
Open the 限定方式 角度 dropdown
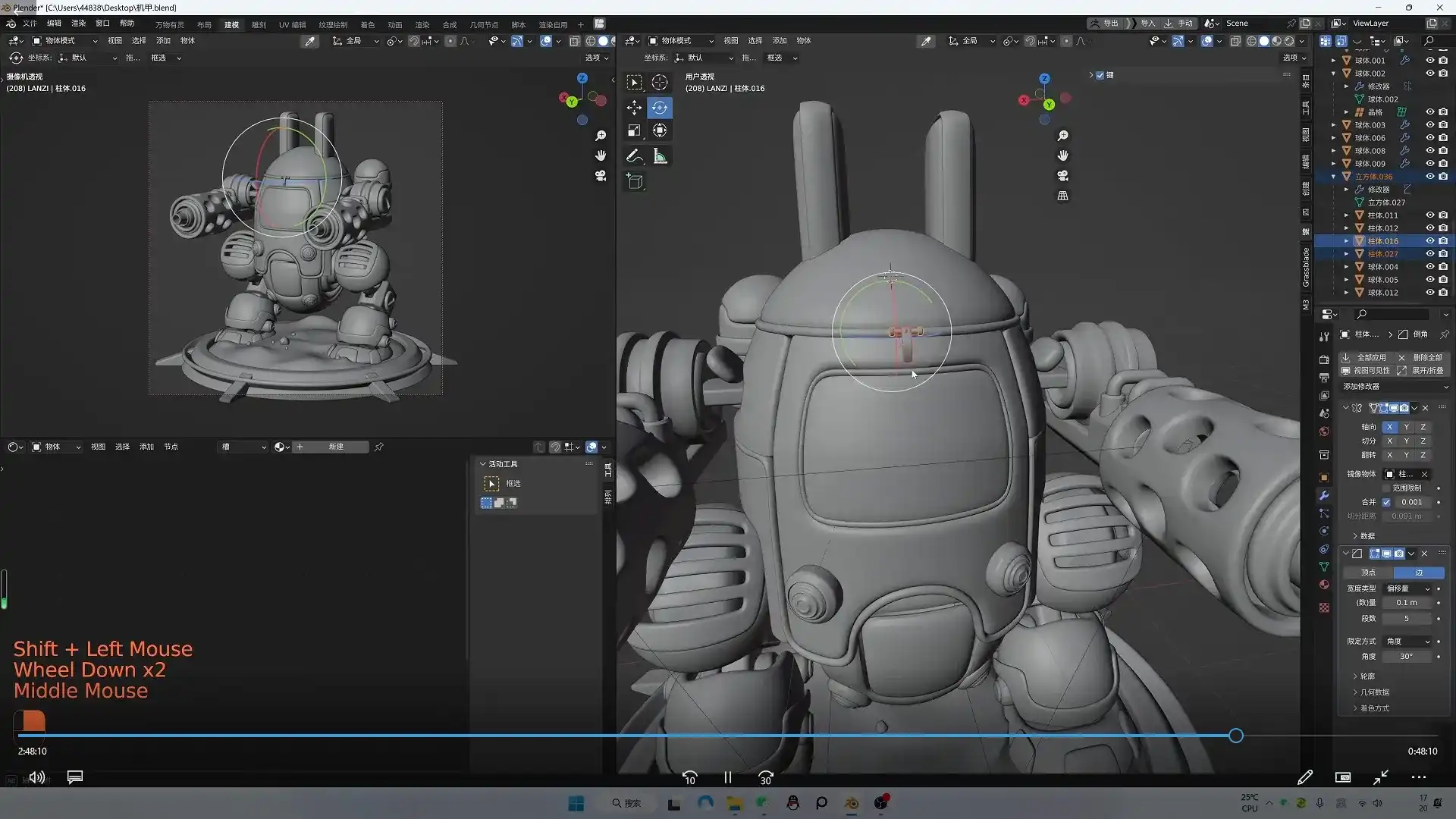(1407, 642)
